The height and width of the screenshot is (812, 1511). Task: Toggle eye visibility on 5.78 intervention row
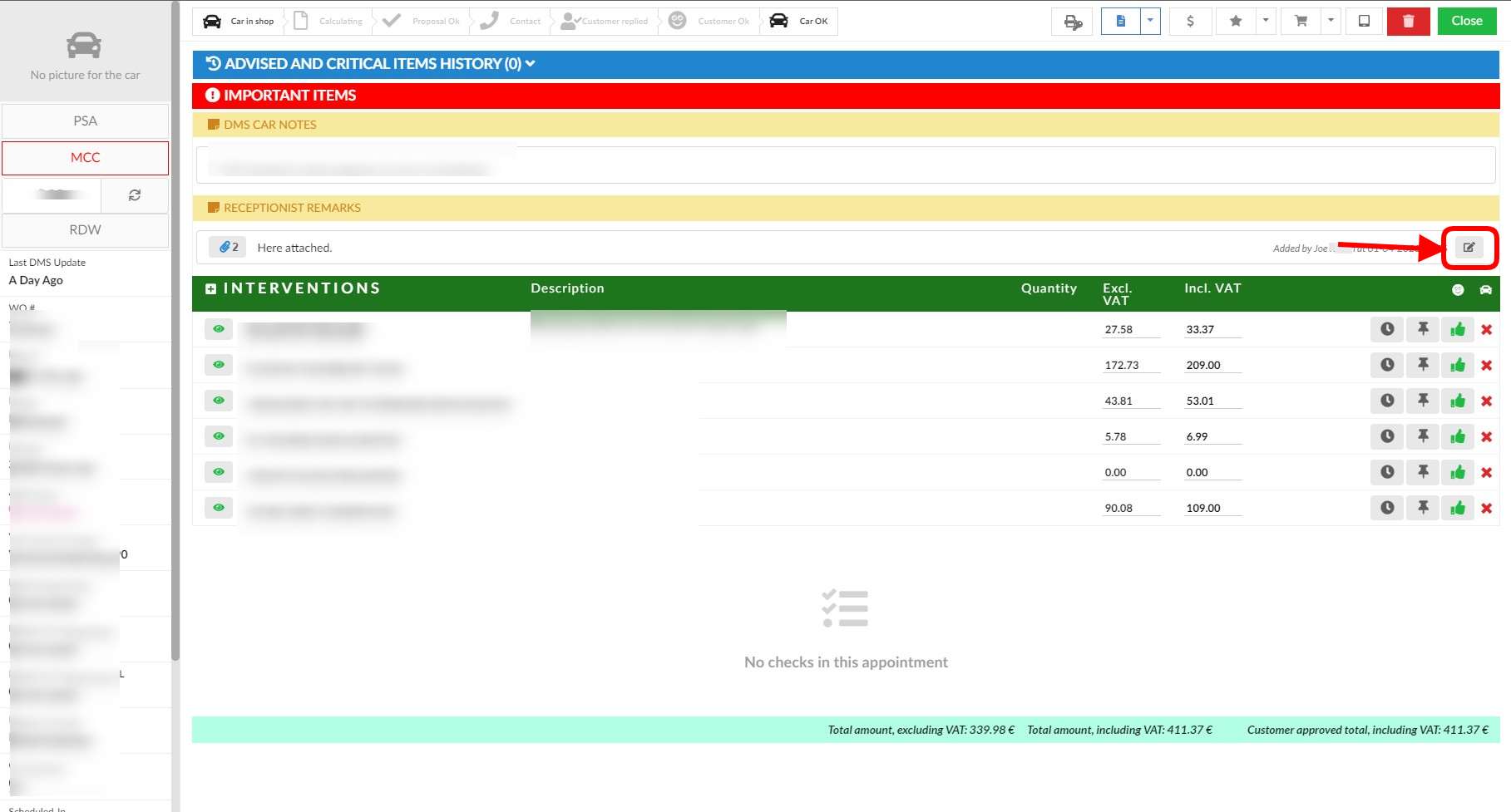219,437
